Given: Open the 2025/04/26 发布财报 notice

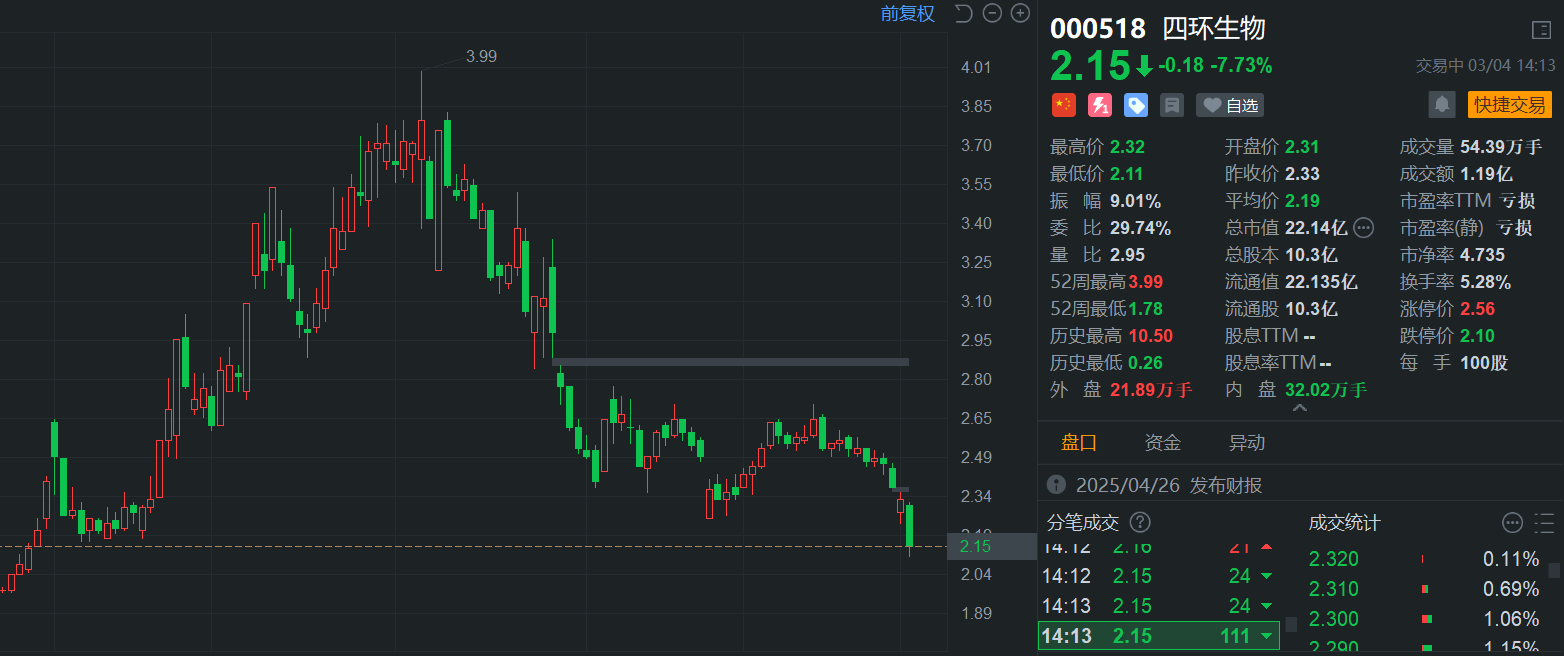Looking at the screenshot, I should tap(1168, 486).
